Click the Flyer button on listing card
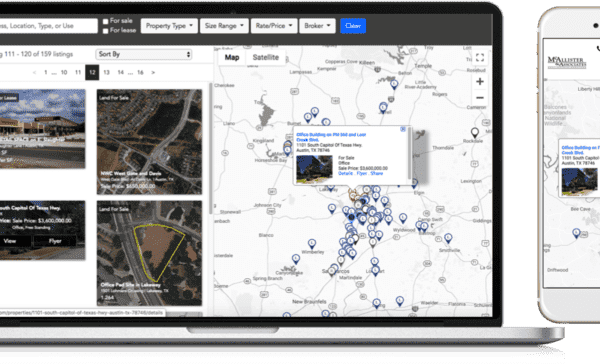This screenshot has width=600, height=364. [55, 241]
